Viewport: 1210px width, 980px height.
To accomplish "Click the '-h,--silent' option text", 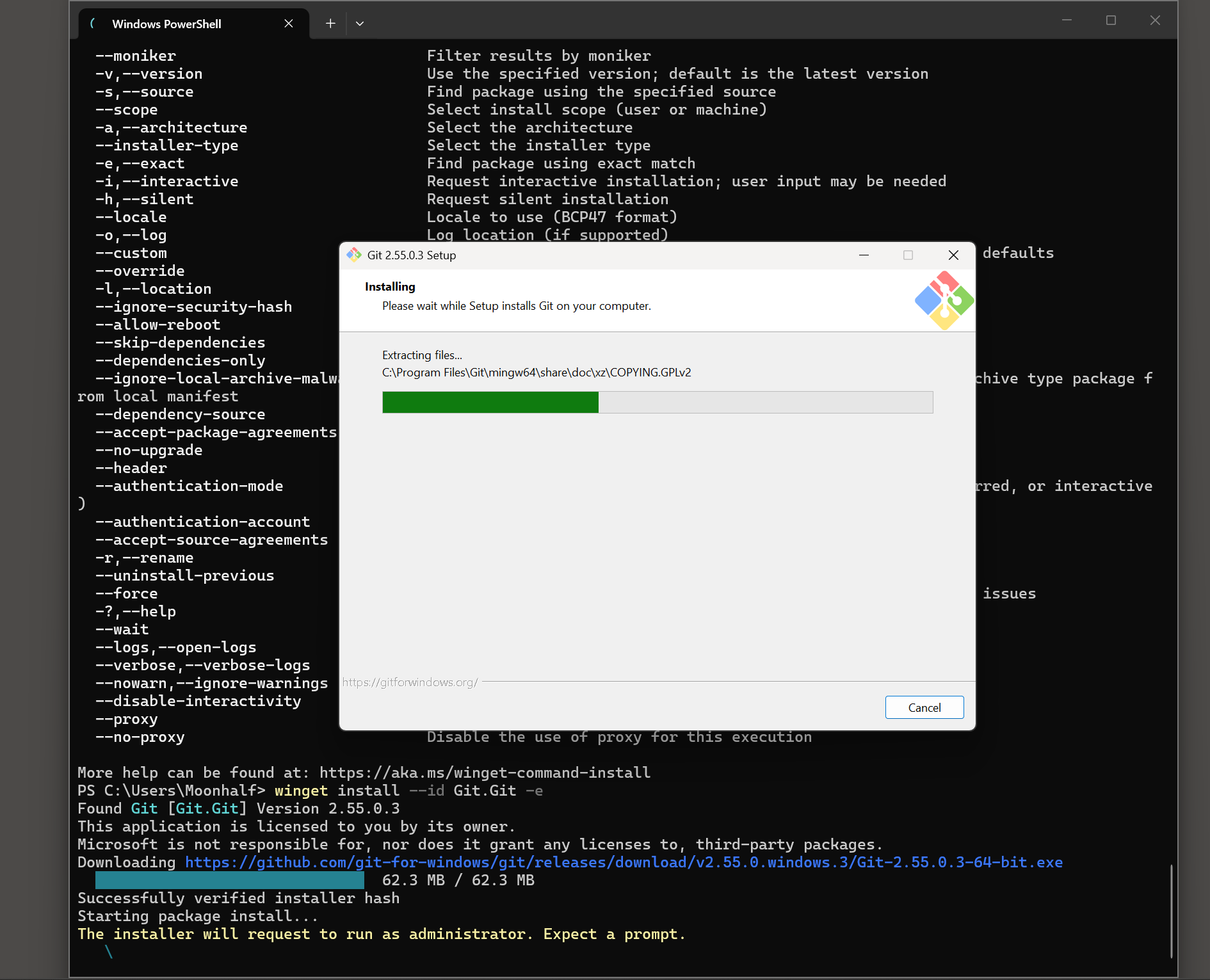I will [x=145, y=199].
